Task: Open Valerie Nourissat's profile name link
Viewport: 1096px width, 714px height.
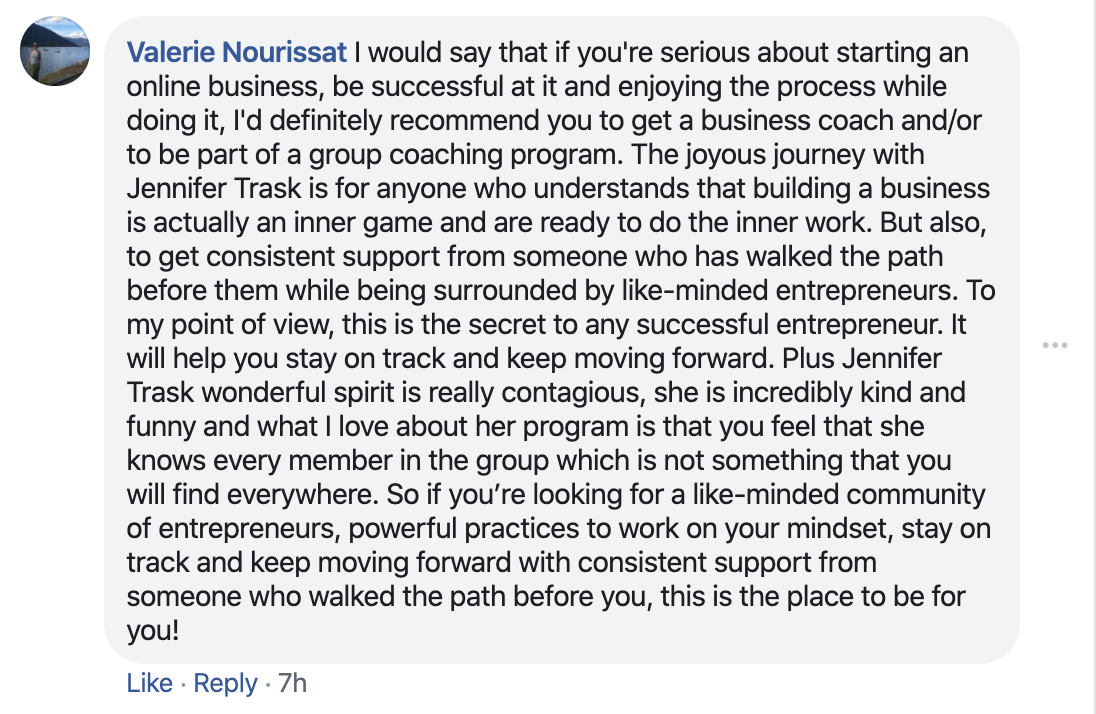Action: pyautogui.click(x=237, y=52)
